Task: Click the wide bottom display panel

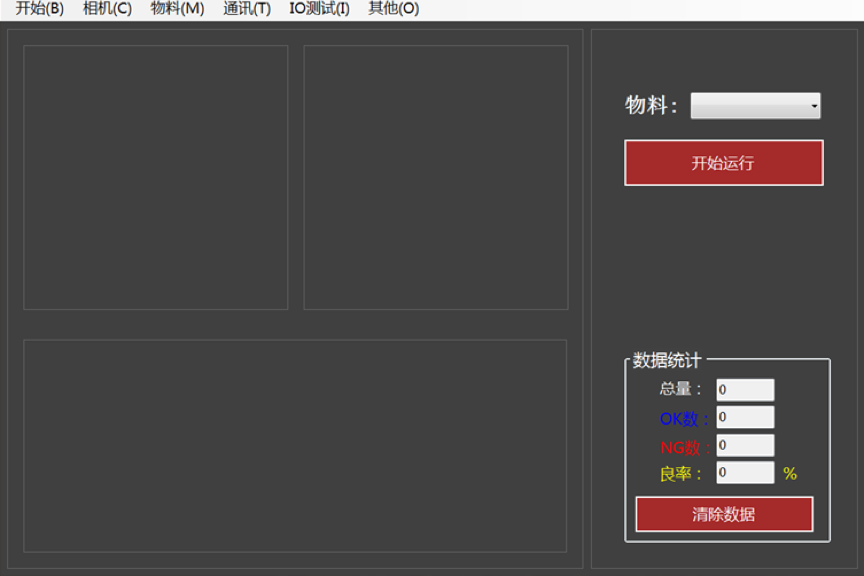Action: tap(295, 446)
